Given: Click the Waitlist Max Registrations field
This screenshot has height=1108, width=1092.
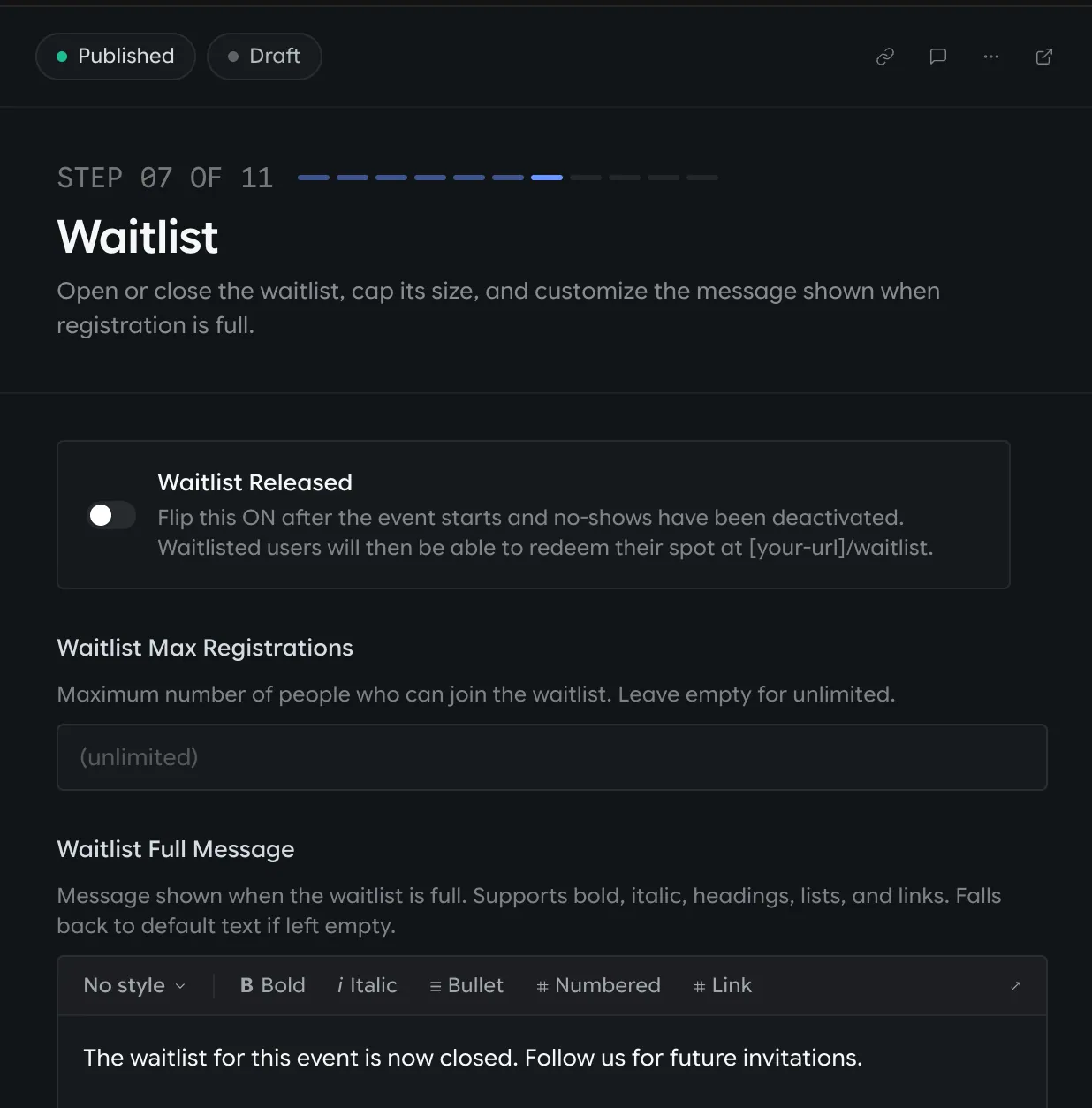Looking at the screenshot, I should coord(552,757).
